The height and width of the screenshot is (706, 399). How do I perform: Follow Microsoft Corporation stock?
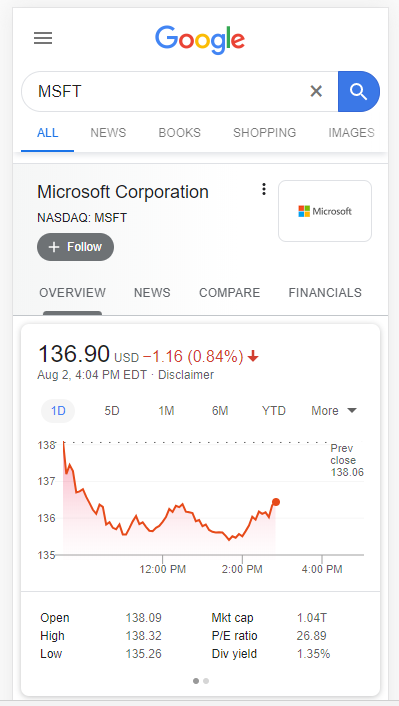(x=75, y=247)
